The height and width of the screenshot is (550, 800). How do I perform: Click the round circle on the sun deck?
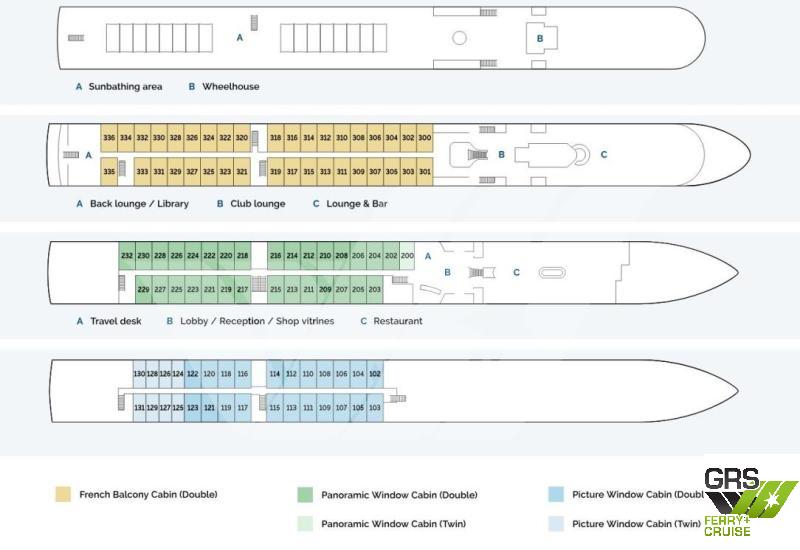[x=459, y=38]
